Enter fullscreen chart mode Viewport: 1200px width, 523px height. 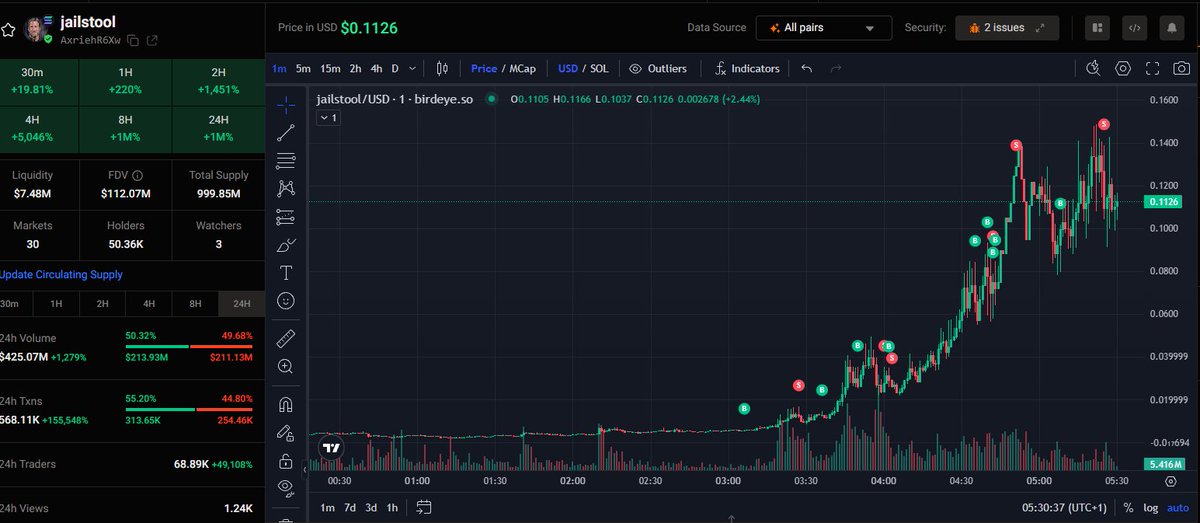pyautogui.click(x=1153, y=69)
